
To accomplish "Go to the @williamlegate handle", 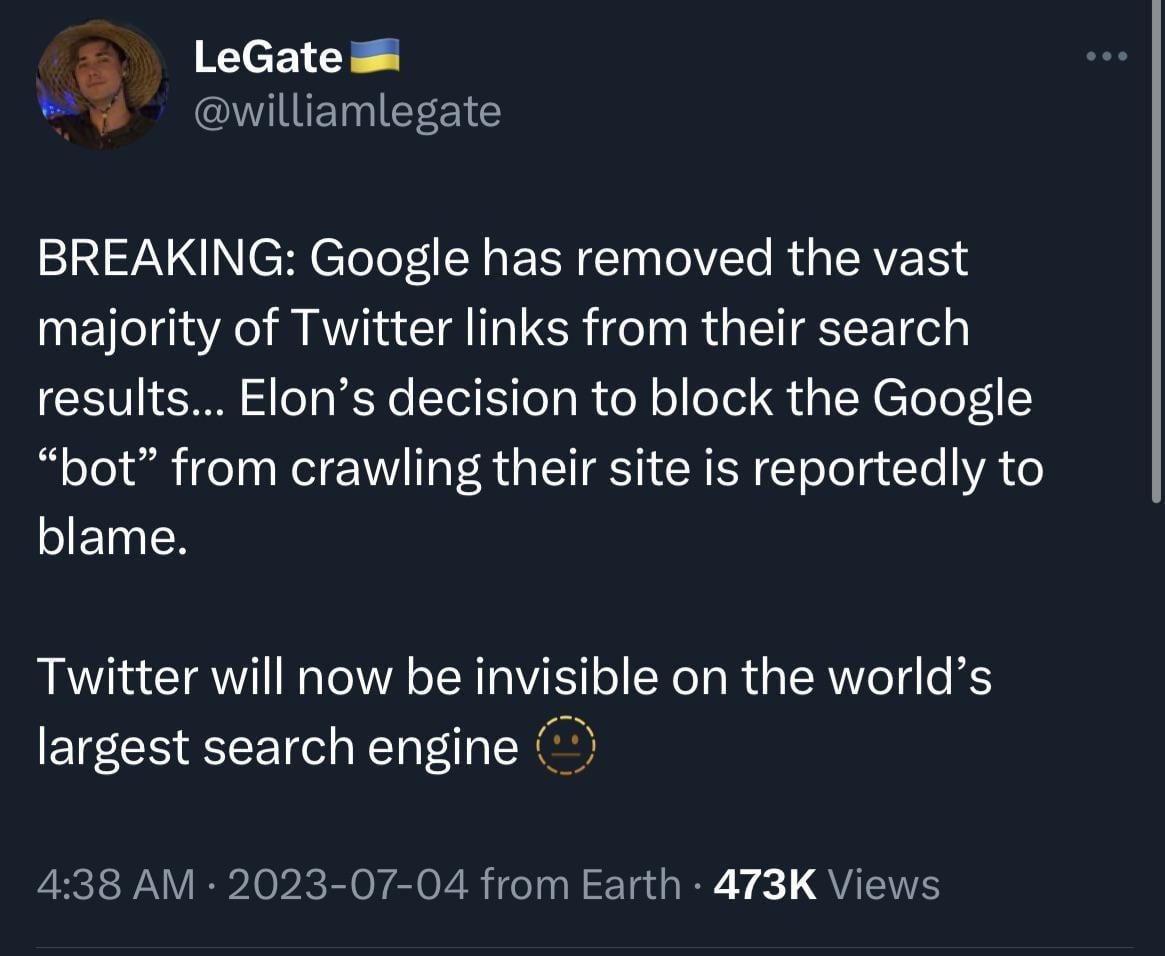I will pos(346,111).
